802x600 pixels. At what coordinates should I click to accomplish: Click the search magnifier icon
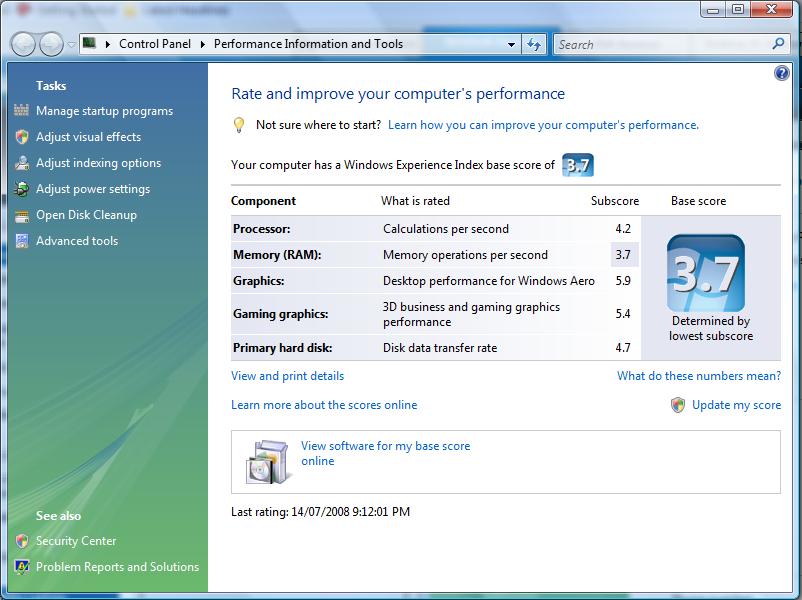pos(778,44)
